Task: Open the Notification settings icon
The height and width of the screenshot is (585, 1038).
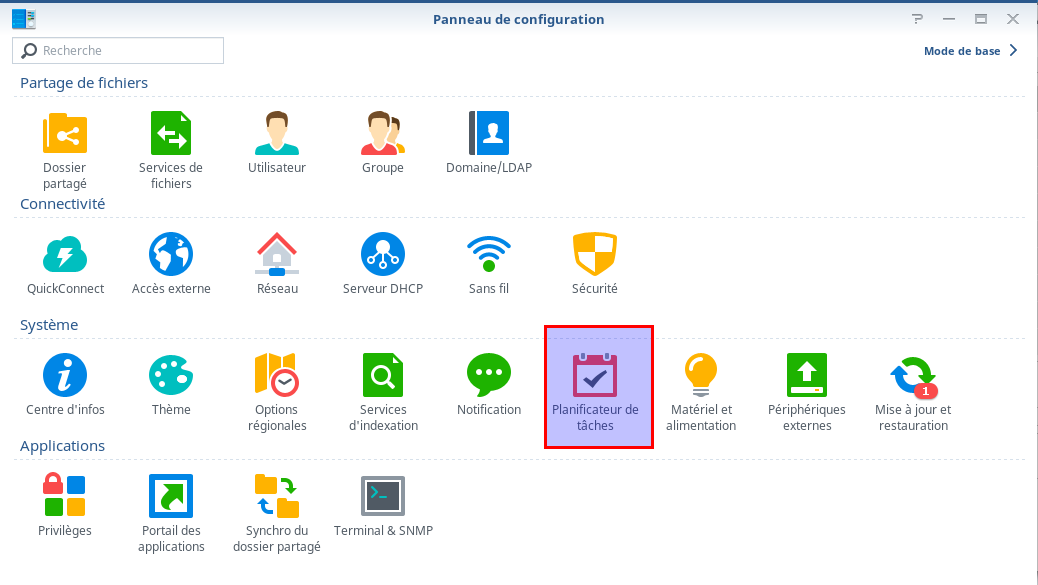Action: click(x=489, y=375)
